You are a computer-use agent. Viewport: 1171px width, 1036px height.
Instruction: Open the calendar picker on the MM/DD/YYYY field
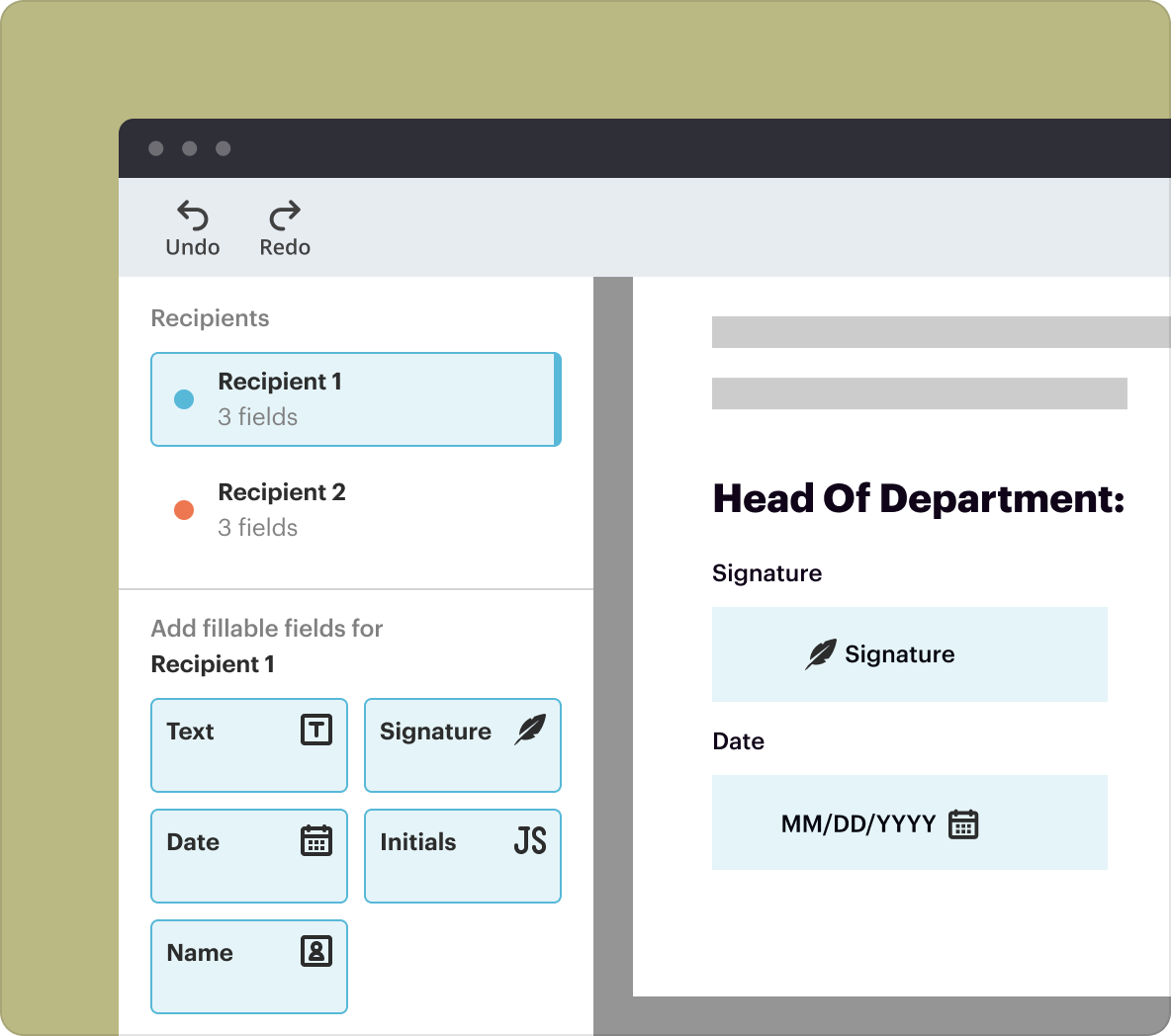point(964,822)
